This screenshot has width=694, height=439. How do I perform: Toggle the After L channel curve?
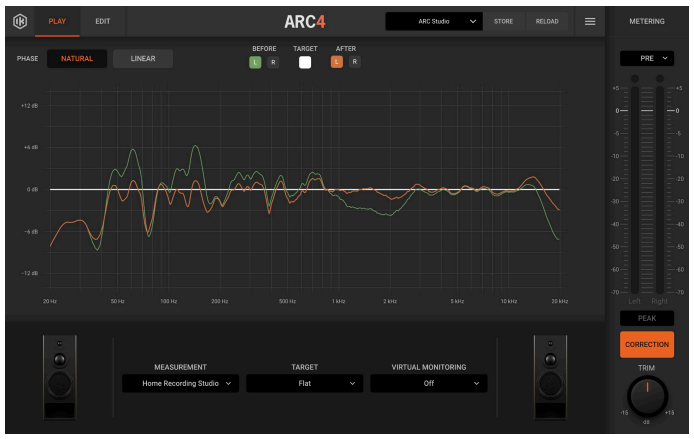[x=337, y=62]
